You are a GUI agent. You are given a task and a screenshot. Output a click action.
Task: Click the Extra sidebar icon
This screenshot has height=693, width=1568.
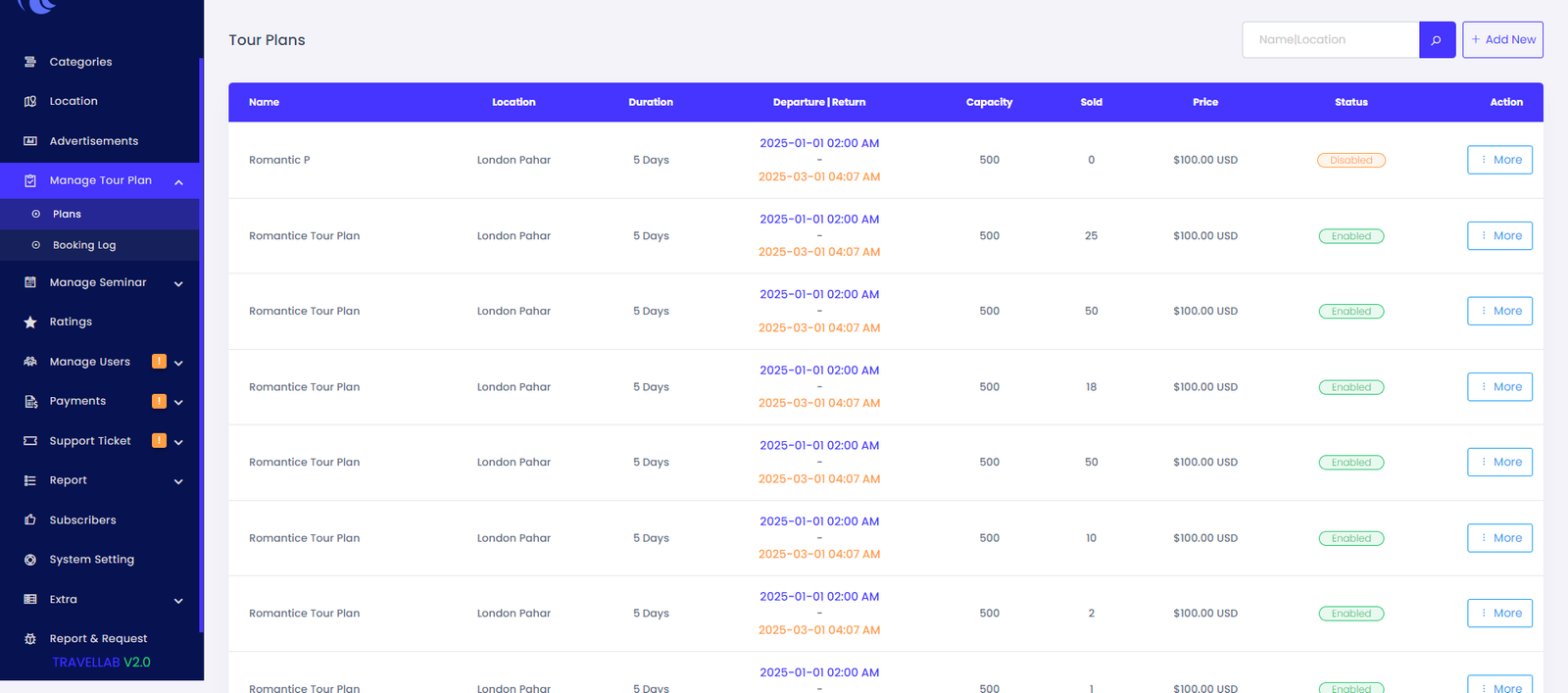30,599
